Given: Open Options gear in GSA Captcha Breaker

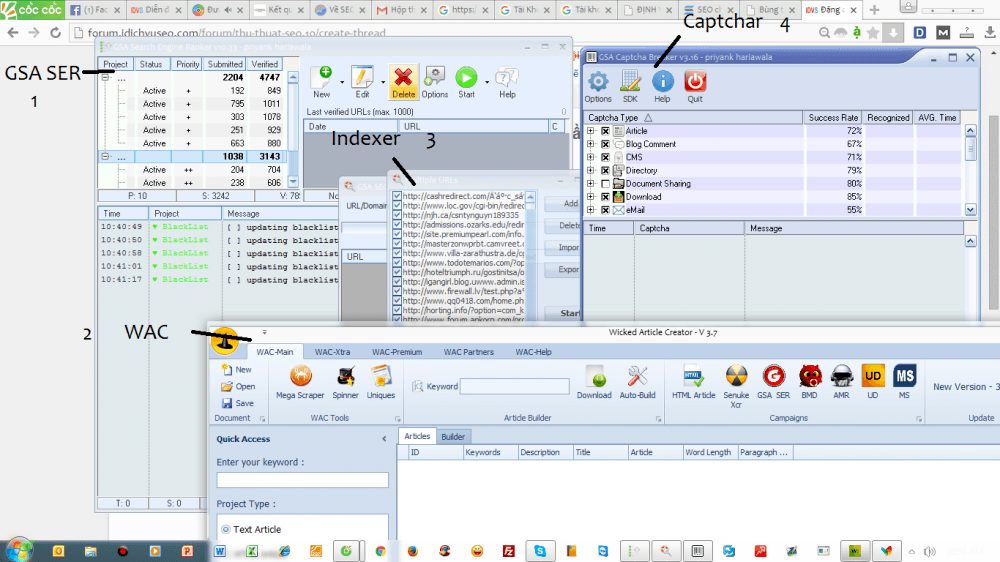Looking at the screenshot, I should click(598, 82).
